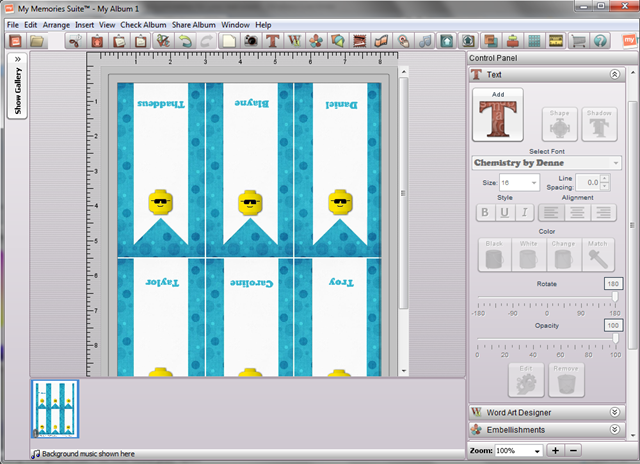This screenshot has height=464, width=640.
Task: Click the open folder icon in toolbar
Action: coord(36,41)
